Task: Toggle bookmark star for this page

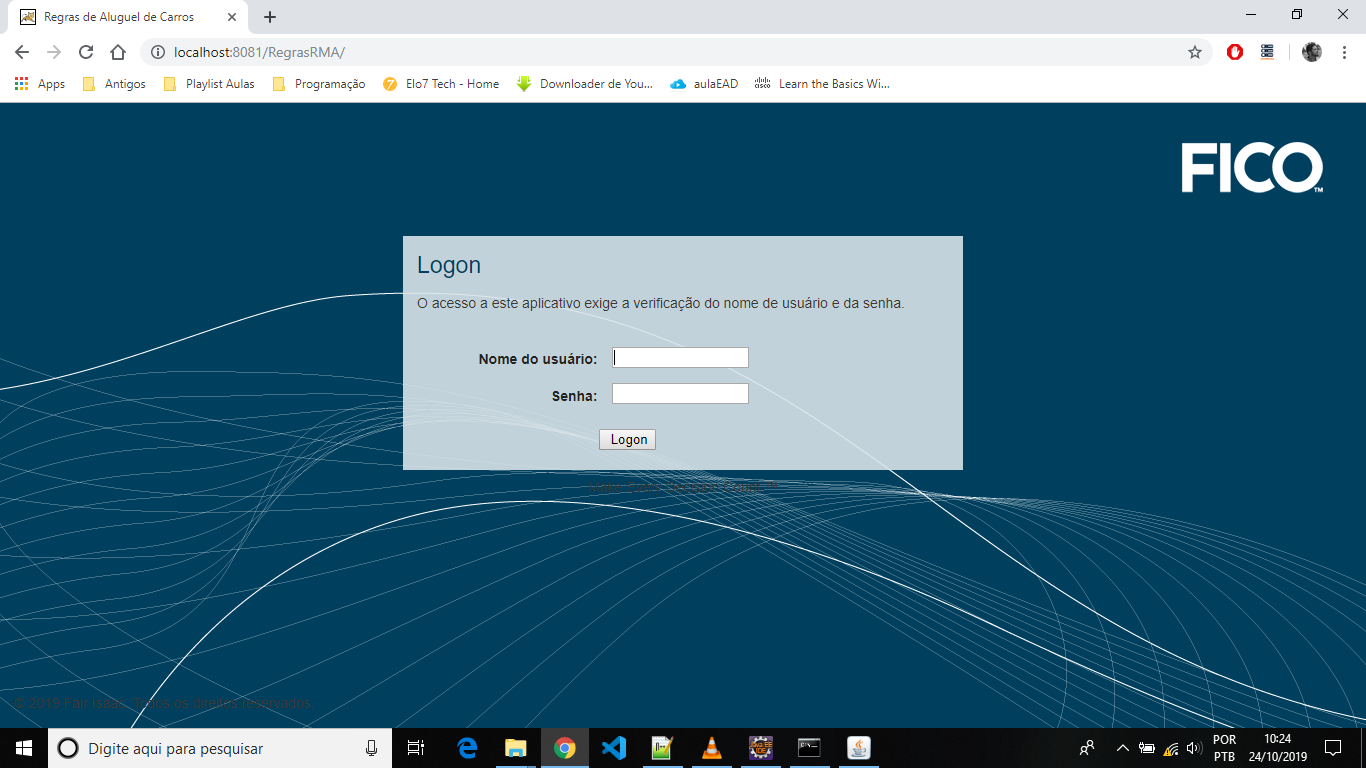Action: click(x=1194, y=52)
